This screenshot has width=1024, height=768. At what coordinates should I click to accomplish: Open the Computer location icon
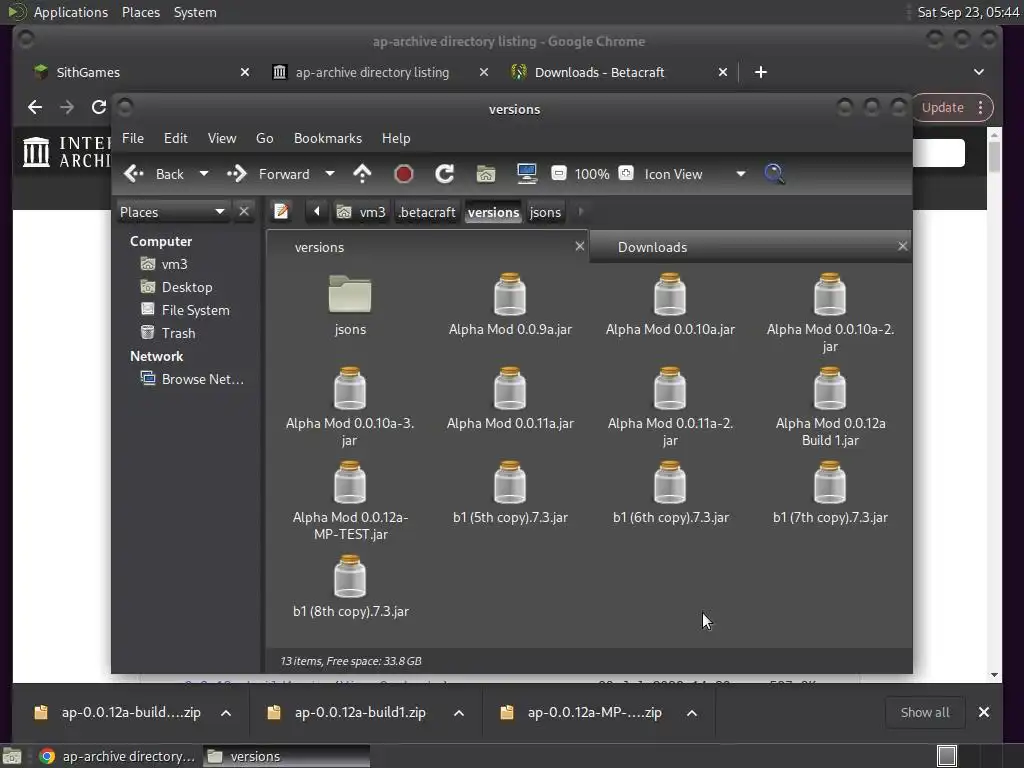pyautogui.click(x=526, y=174)
